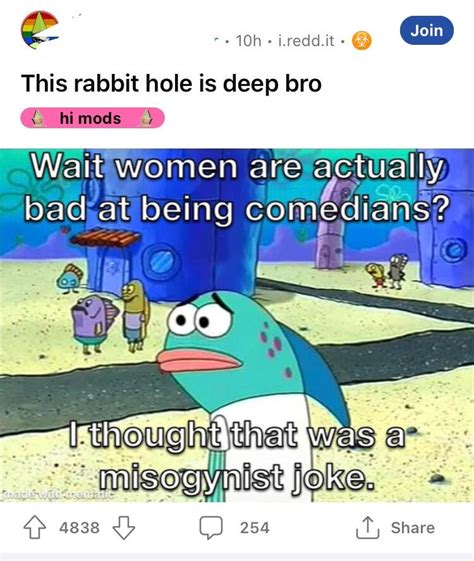Image resolution: width=474 pixels, height=561 pixels.
Task: Open post titled 'This rabbit hole is deep bro'
Action: click(171, 83)
